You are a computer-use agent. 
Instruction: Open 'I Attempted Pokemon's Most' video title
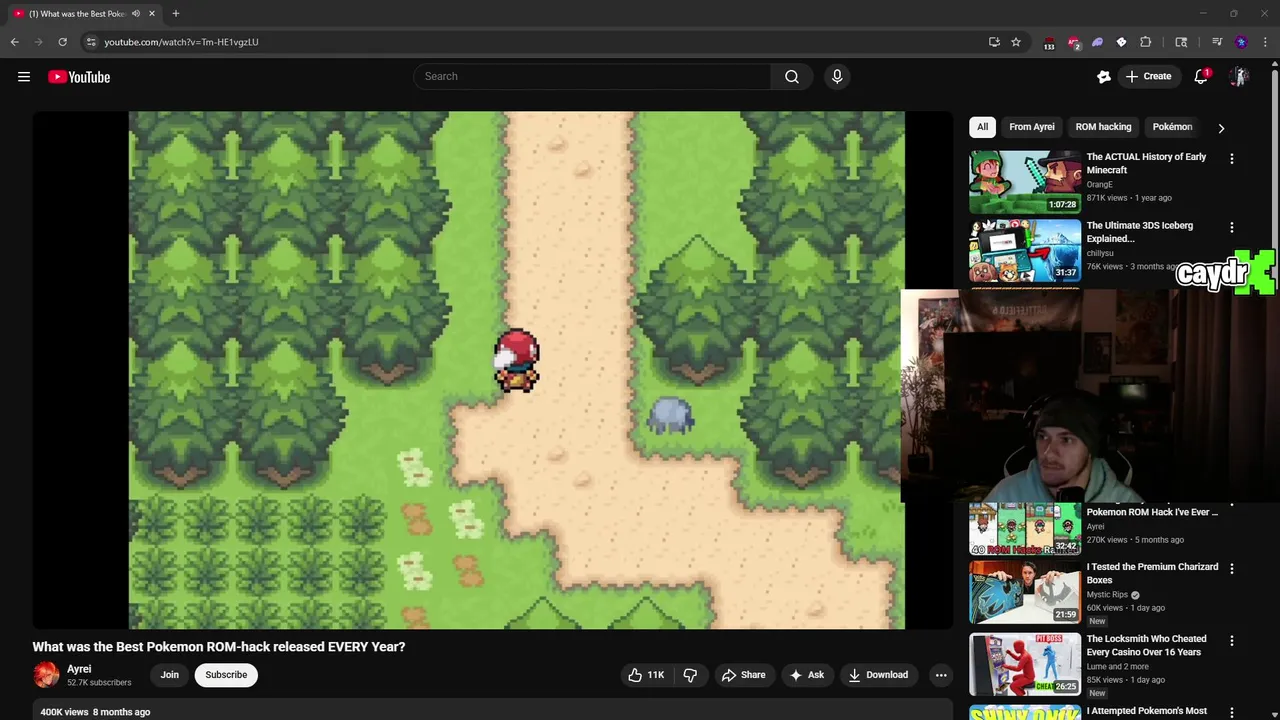coord(1147,711)
